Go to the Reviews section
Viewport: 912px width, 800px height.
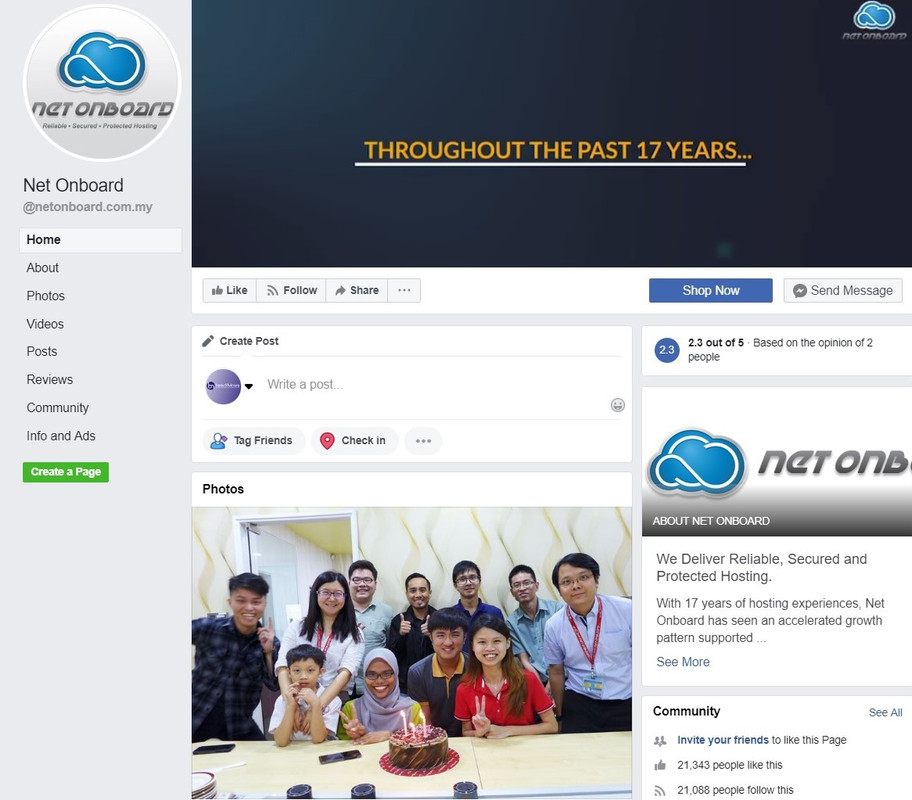[x=49, y=379]
